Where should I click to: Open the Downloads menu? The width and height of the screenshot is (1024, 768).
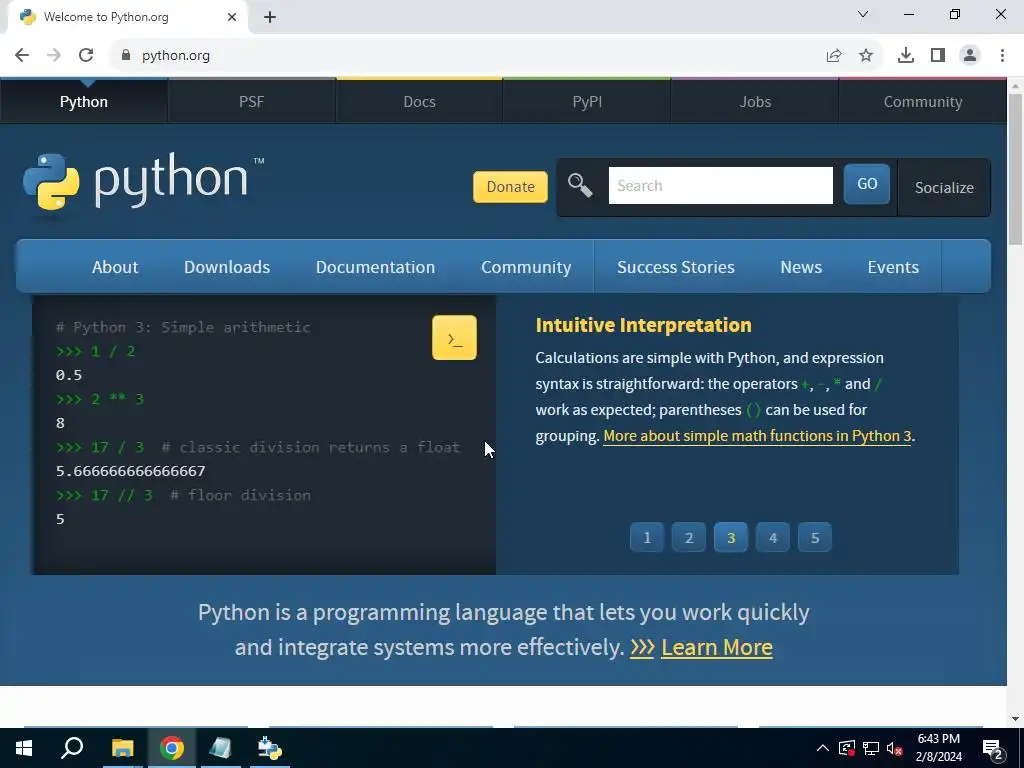coord(227,267)
